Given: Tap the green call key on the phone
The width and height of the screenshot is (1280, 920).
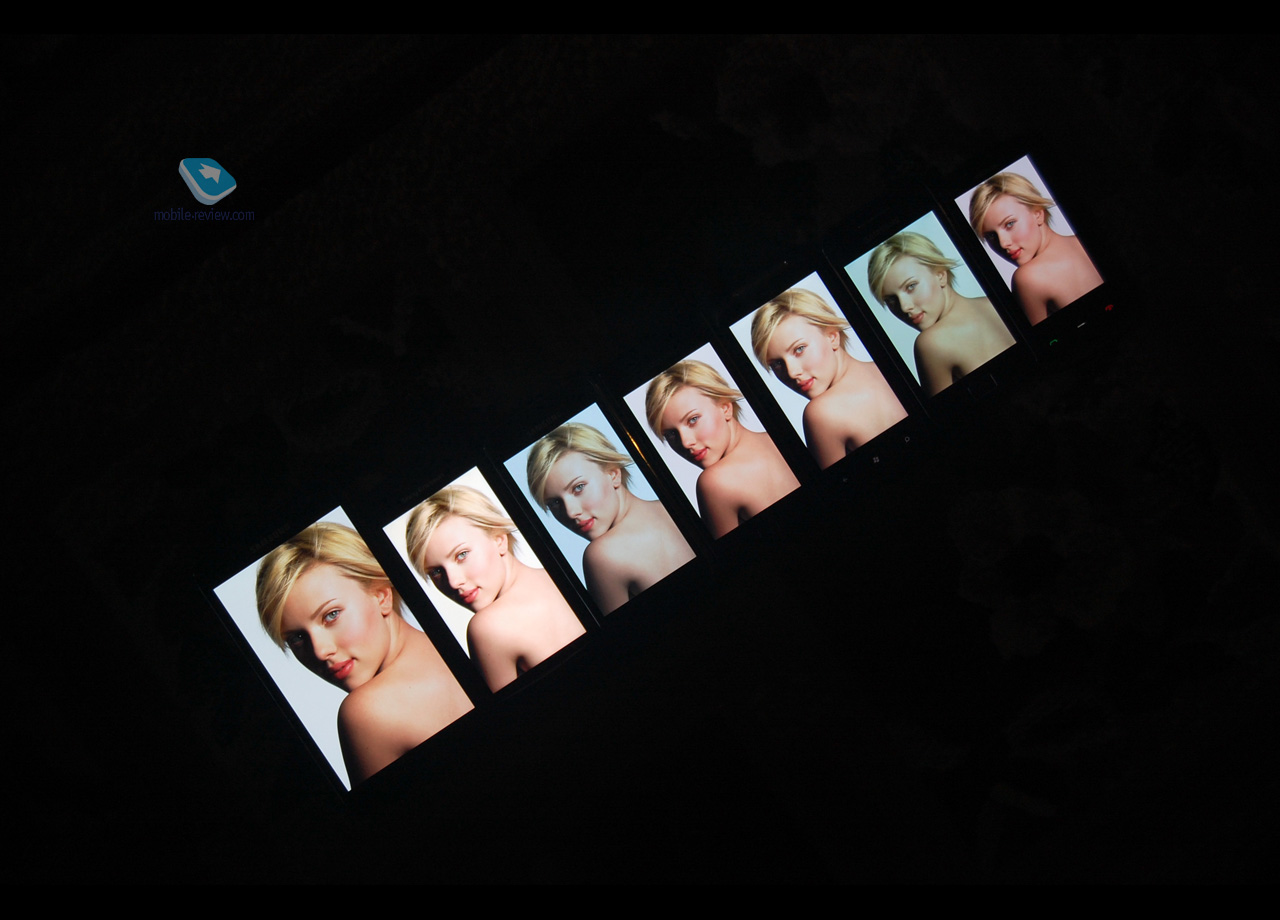Looking at the screenshot, I should point(1053,342).
